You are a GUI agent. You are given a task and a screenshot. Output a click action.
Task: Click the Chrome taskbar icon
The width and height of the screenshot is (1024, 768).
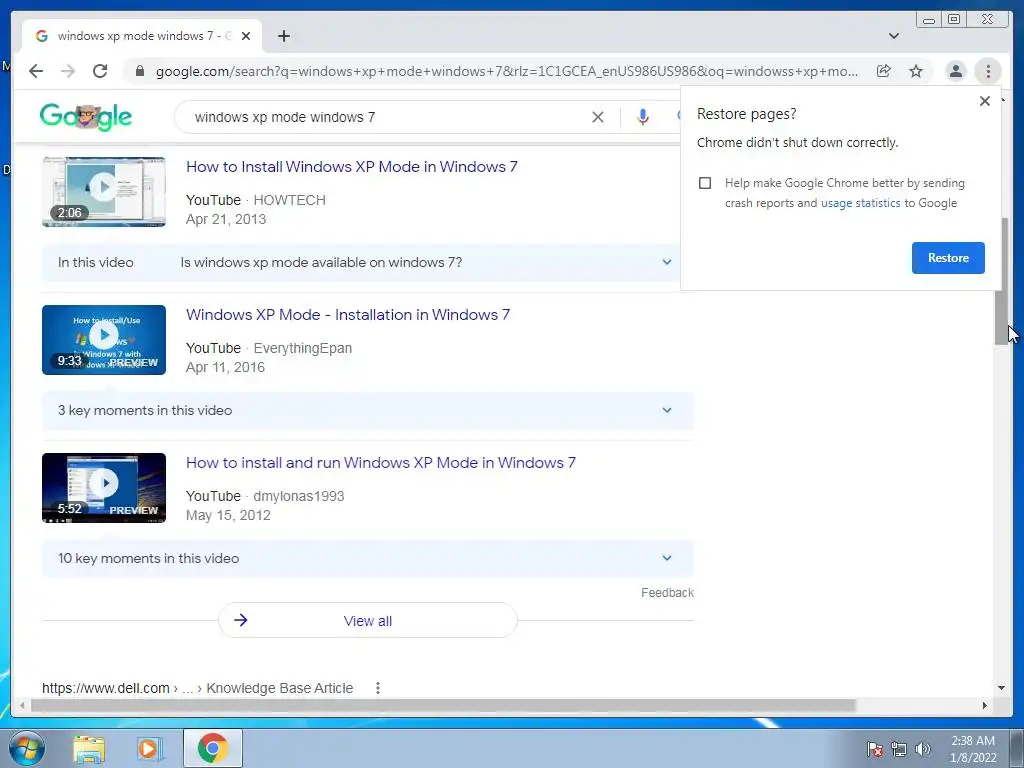212,748
